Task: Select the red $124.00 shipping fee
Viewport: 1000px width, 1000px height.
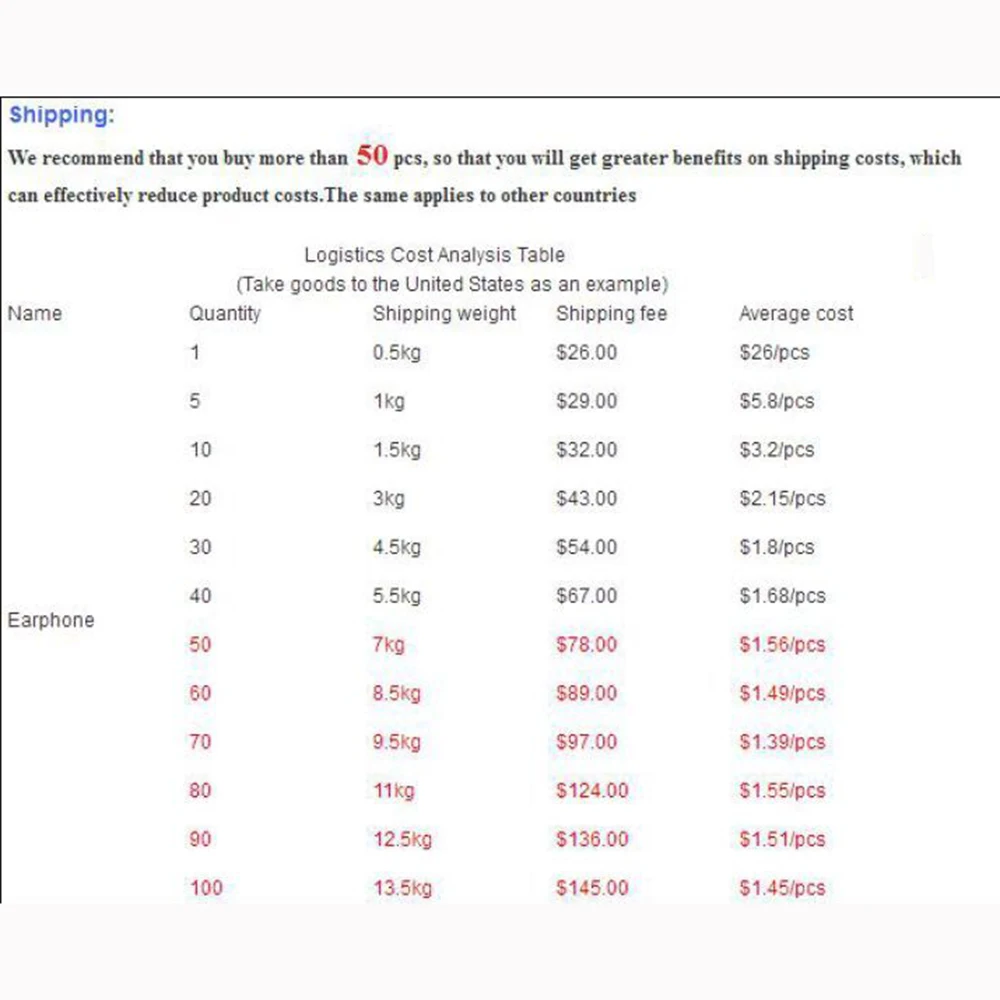Action: (592, 791)
